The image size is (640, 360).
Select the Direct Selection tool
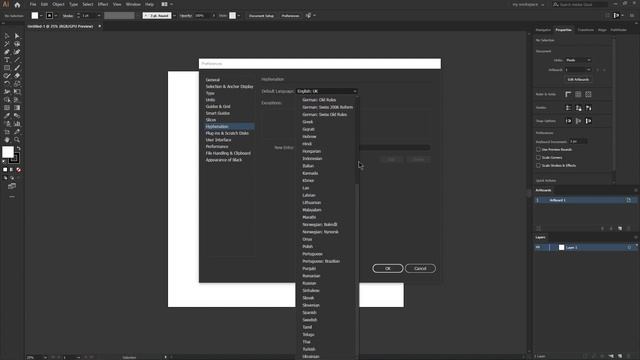coord(17,36)
